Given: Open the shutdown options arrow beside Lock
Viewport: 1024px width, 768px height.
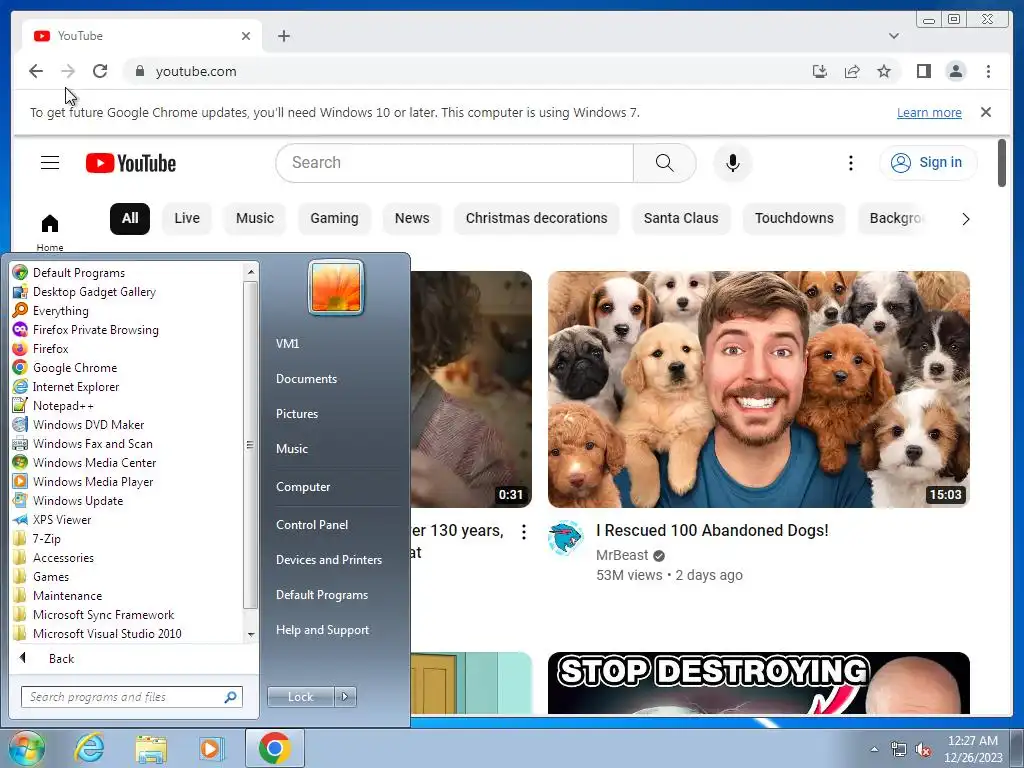Looking at the screenshot, I should (345, 697).
